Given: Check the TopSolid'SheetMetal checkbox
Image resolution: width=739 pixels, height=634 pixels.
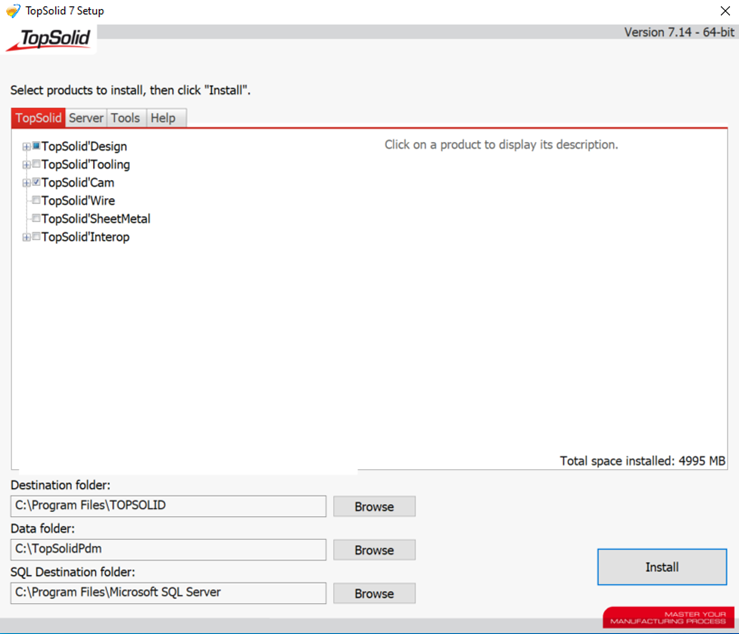Looking at the screenshot, I should tap(36, 218).
